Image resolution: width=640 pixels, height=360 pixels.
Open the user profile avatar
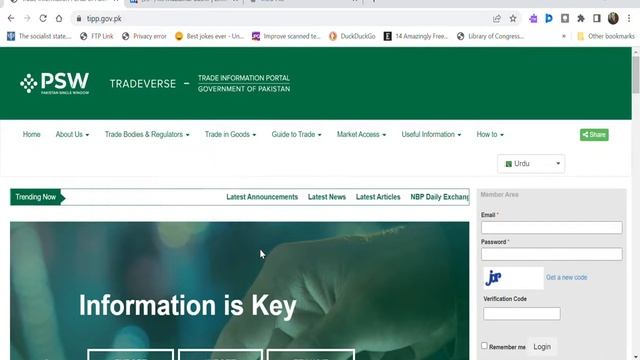point(613,18)
